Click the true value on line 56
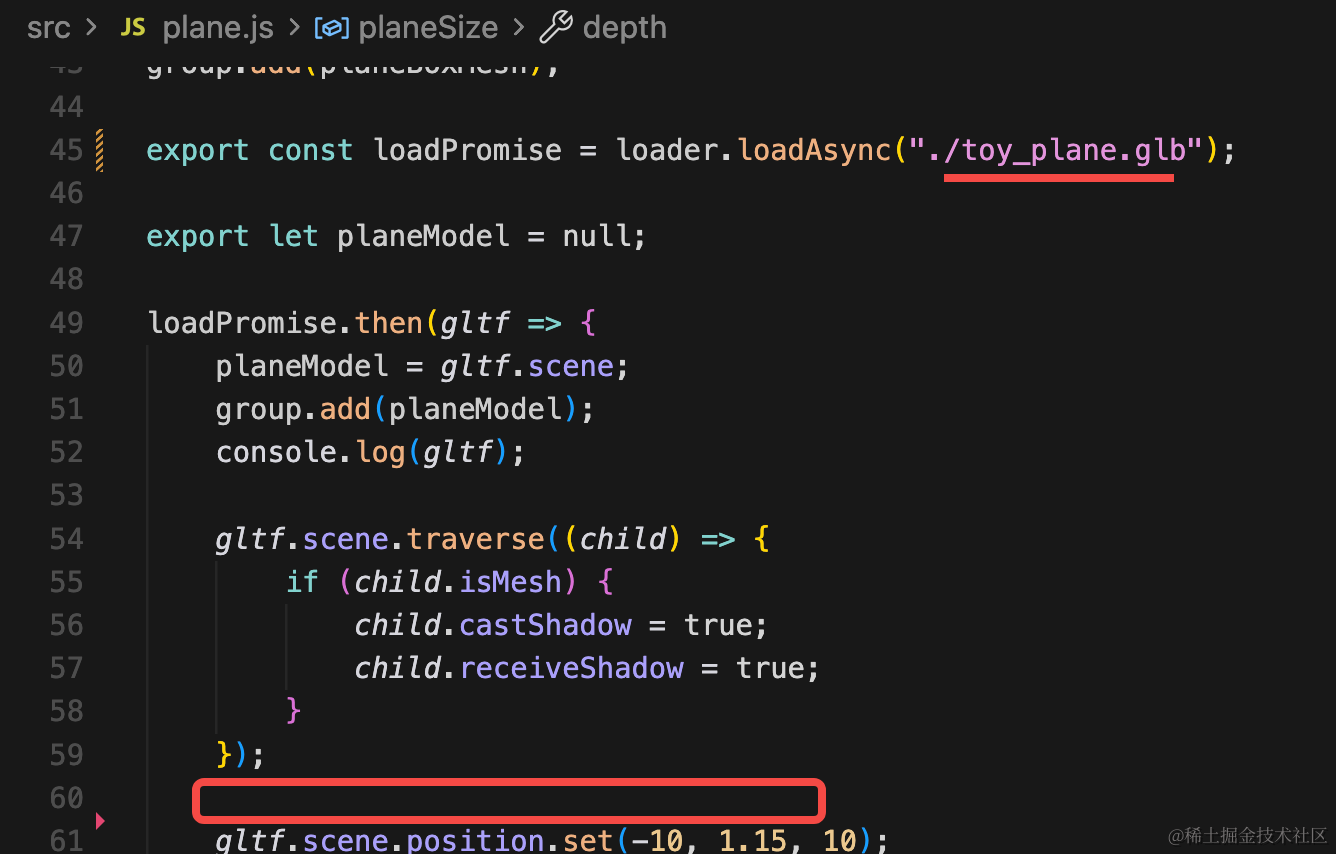This screenshot has width=1336, height=854. pyautogui.click(x=718, y=626)
